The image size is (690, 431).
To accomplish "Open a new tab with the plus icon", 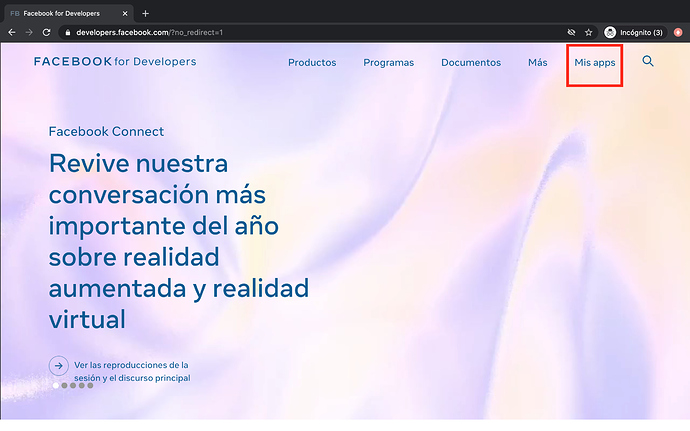I will pos(145,14).
